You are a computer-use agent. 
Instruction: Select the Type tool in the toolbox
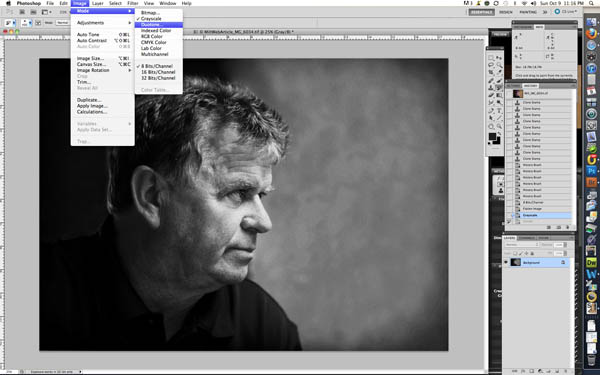(x=499, y=111)
